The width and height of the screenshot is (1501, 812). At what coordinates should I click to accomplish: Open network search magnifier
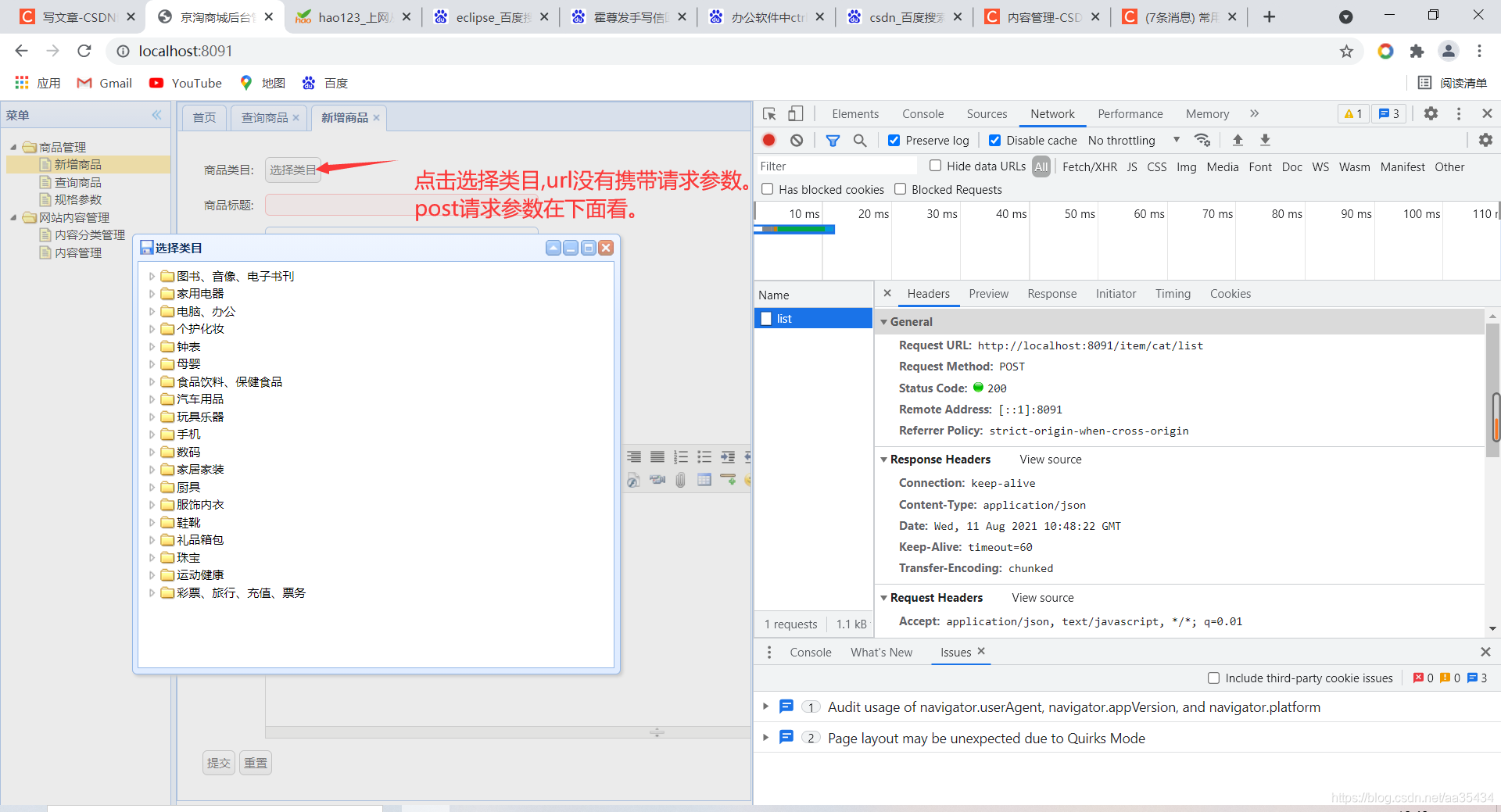[860, 140]
